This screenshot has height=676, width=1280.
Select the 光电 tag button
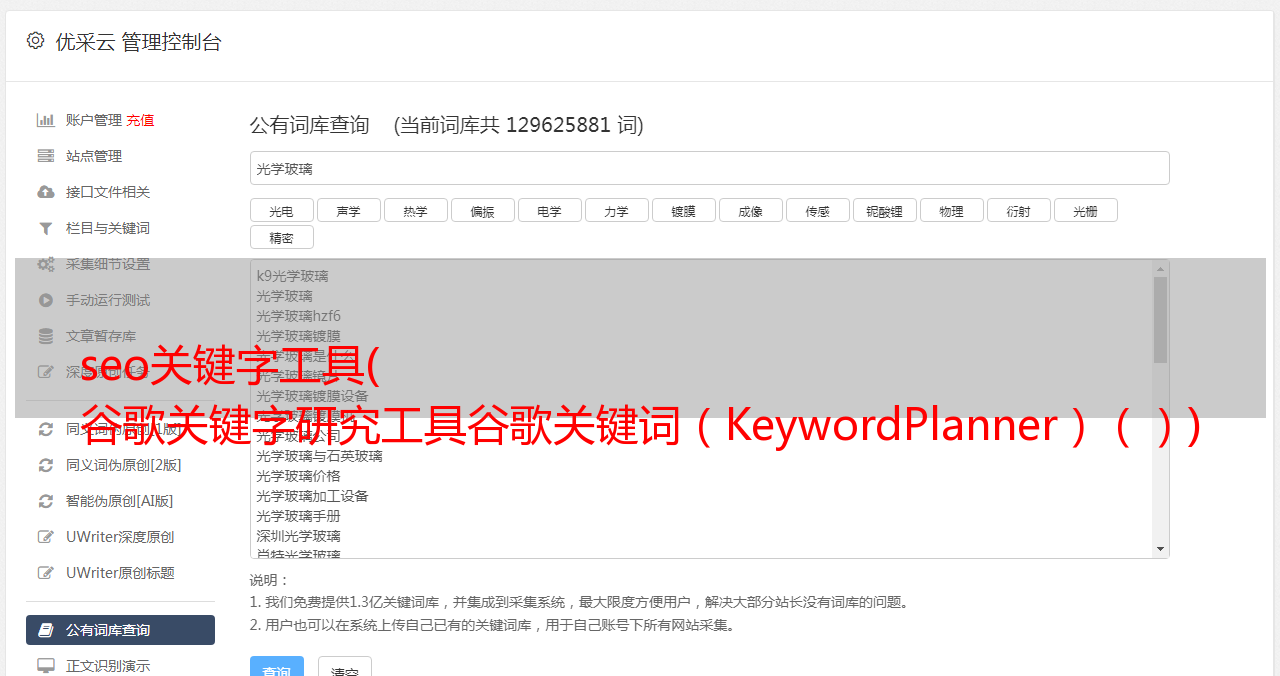click(282, 210)
